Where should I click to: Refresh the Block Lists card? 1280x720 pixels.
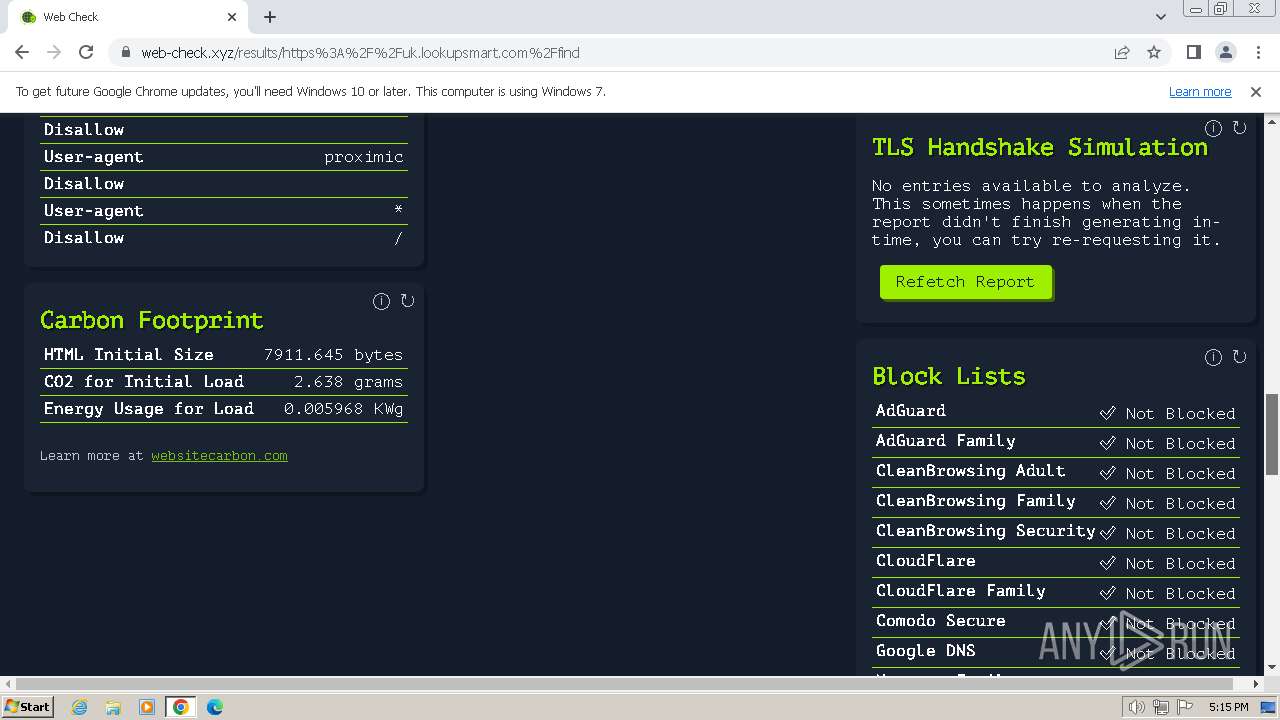[x=1239, y=357]
